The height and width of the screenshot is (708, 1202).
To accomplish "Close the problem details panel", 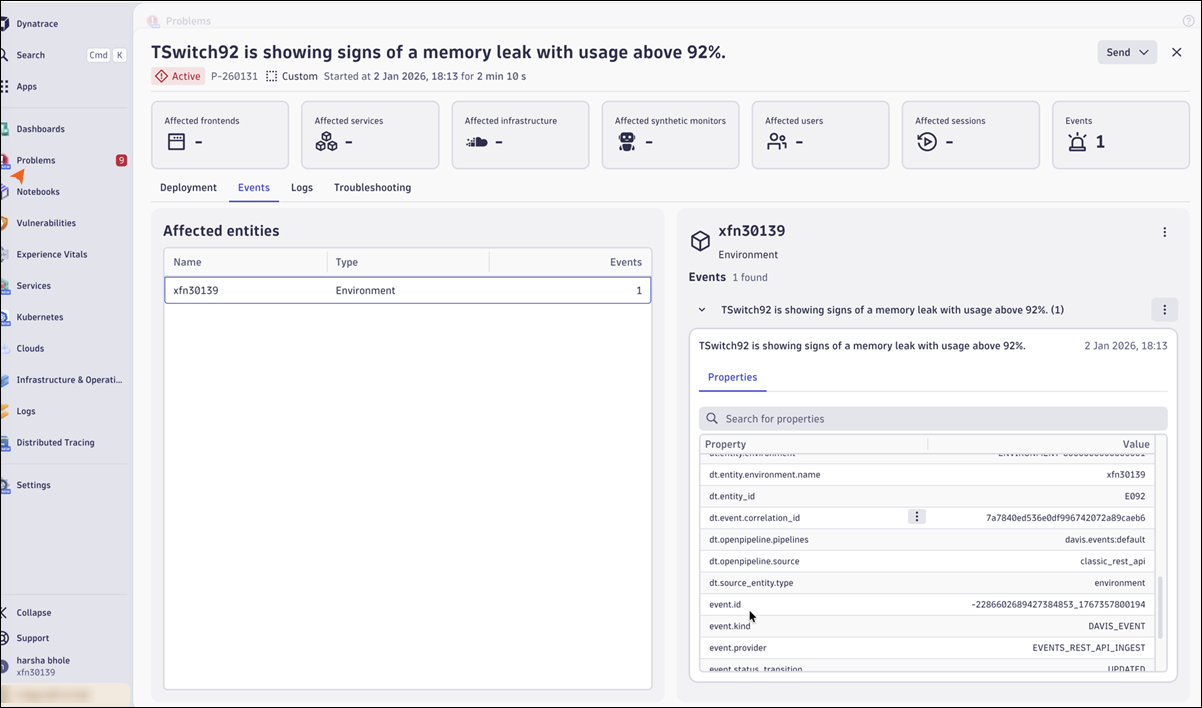I will click(1177, 52).
